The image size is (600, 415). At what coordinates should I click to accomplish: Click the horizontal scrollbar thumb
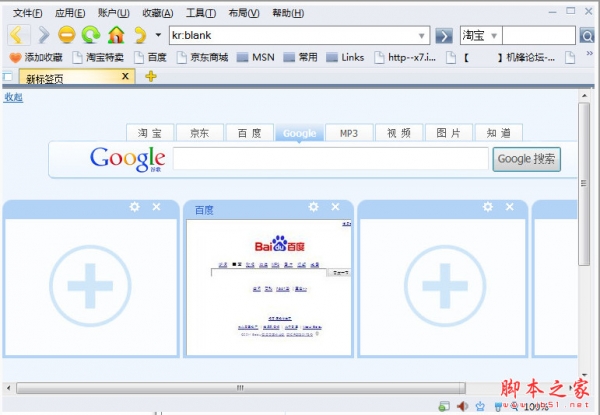[x=241, y=388]
